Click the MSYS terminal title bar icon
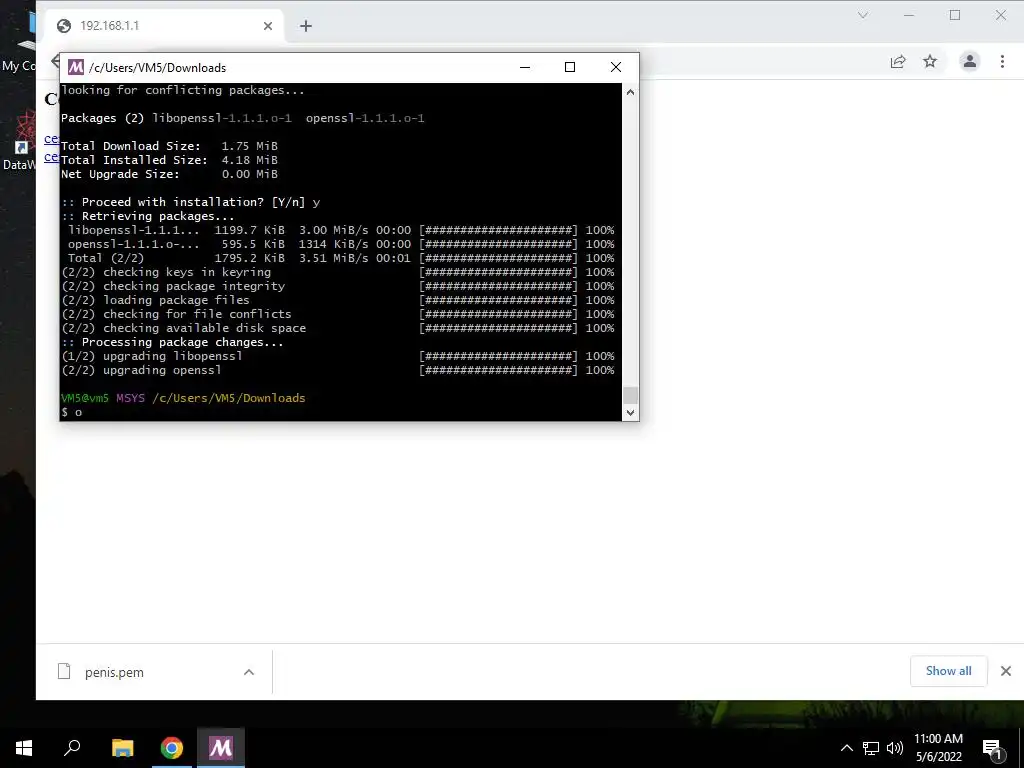The image size is (1024, 768). pos(76,67)
